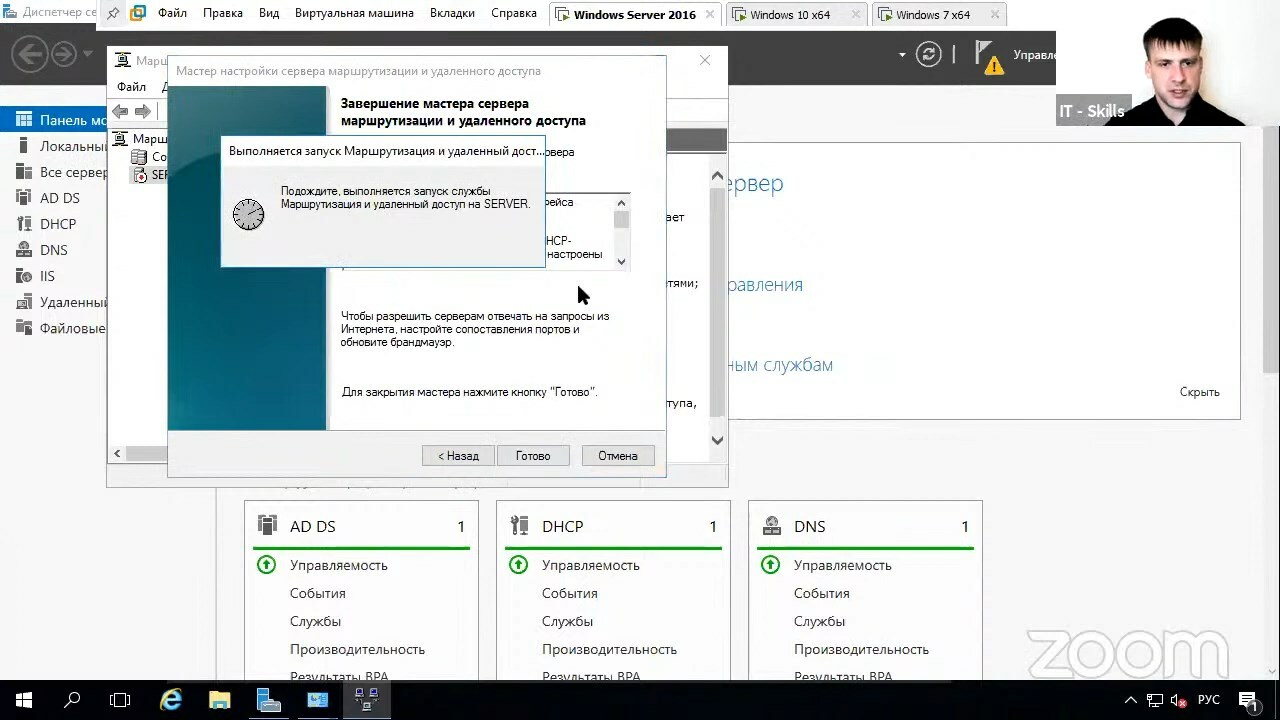Open notifications flag with warning icon
Viewport: 1280px width, 720px height.
pos(988,57)
